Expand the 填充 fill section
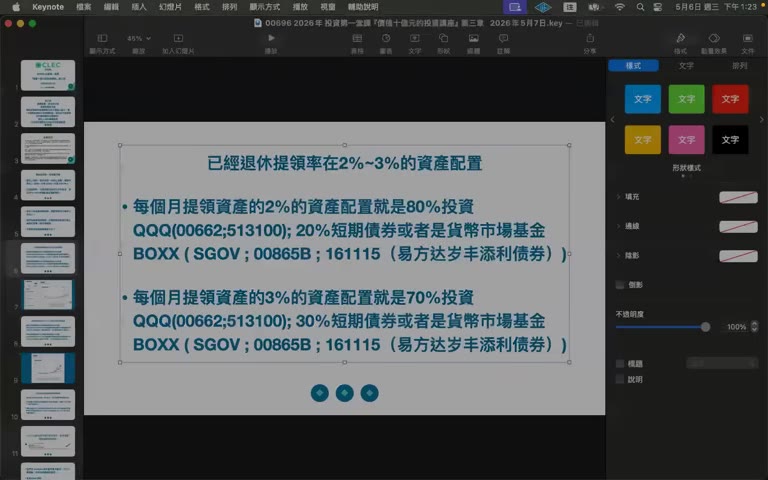768x480 pixels. pos(618,196)
